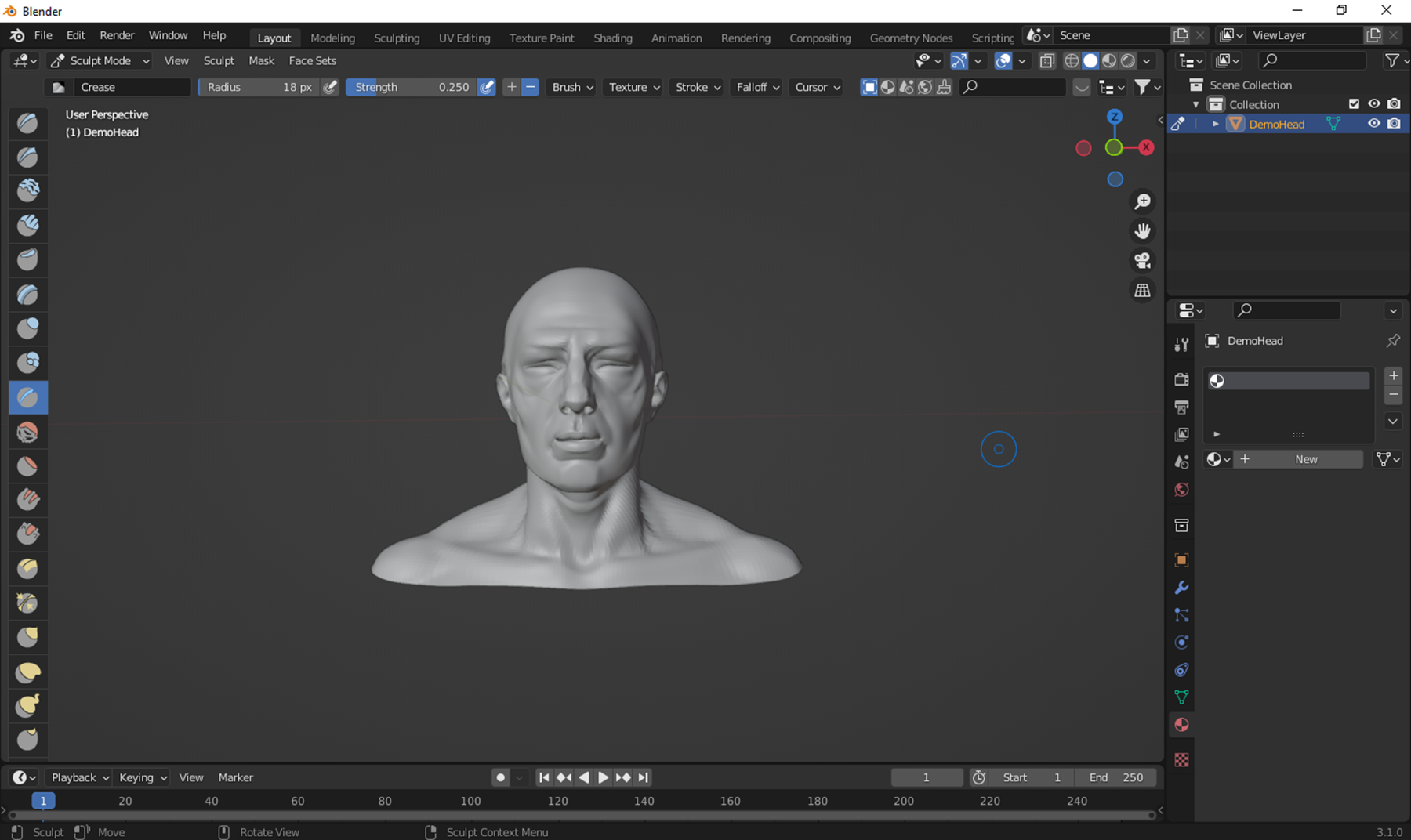Toggle Collection visibility eye in outliner
Viewport: 1411px width, 840px height.
pos(1374,104)
